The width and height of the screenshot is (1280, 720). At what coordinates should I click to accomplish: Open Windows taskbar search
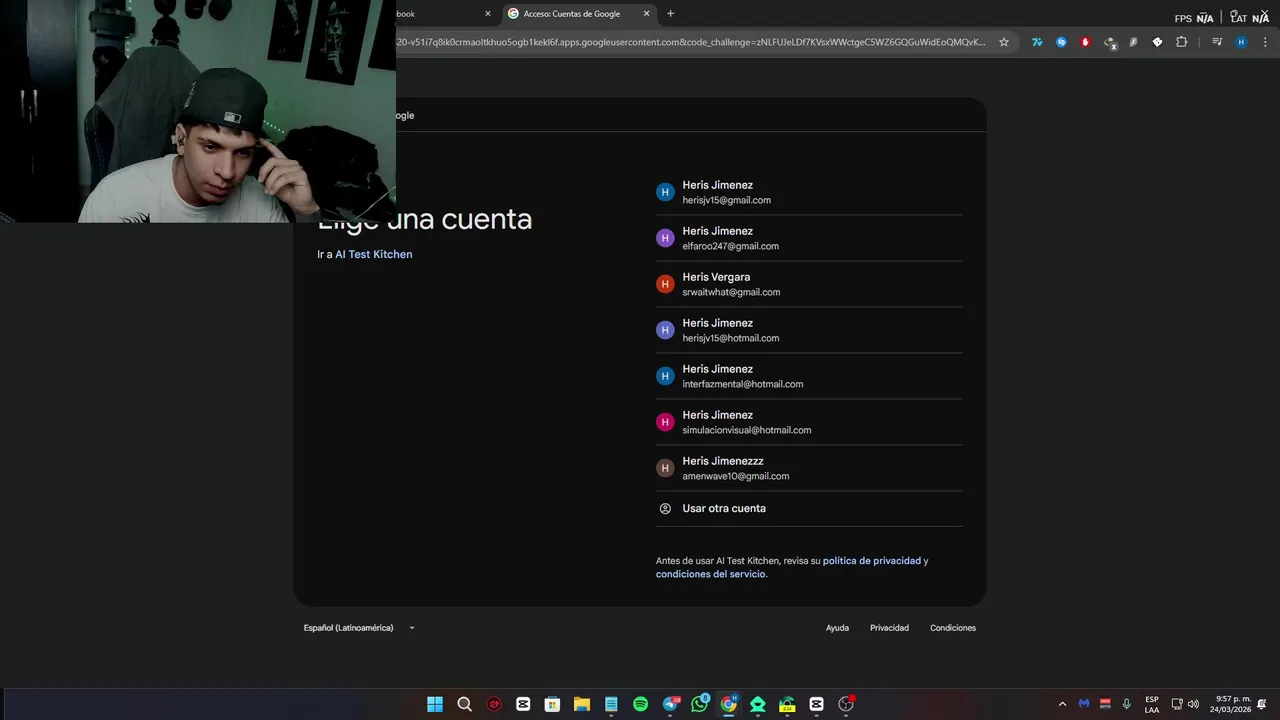[464, 704]
